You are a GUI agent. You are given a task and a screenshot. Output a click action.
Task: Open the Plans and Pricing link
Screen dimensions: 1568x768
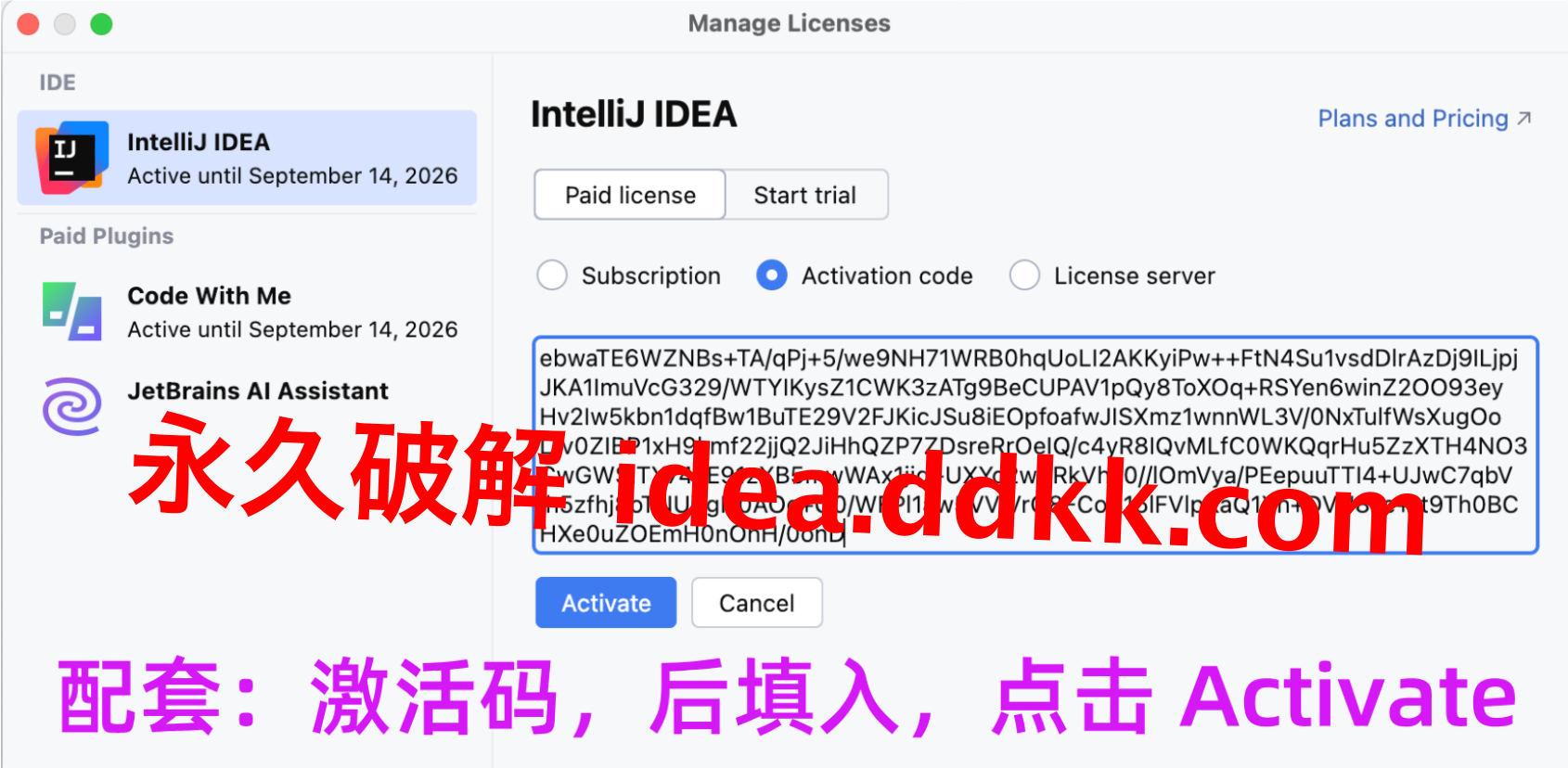1413,119
